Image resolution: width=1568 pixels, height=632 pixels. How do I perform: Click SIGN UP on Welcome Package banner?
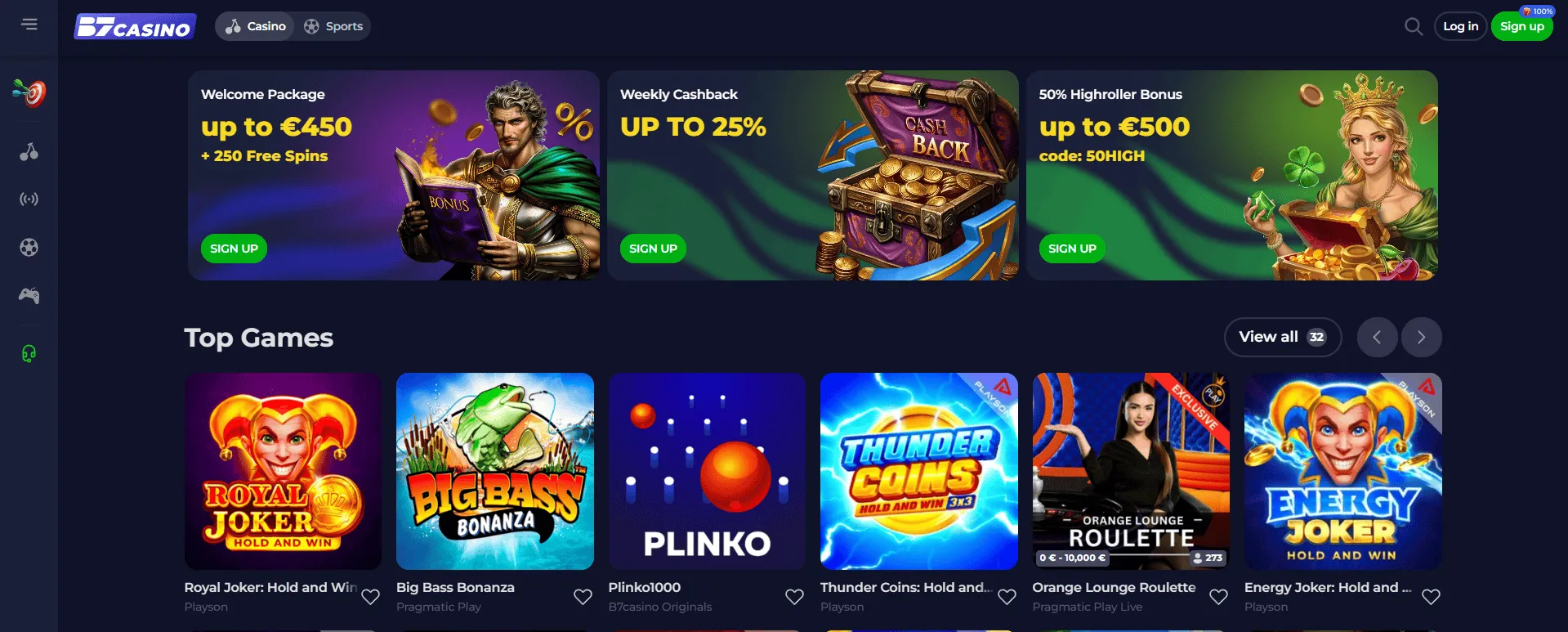pos(234,249)
